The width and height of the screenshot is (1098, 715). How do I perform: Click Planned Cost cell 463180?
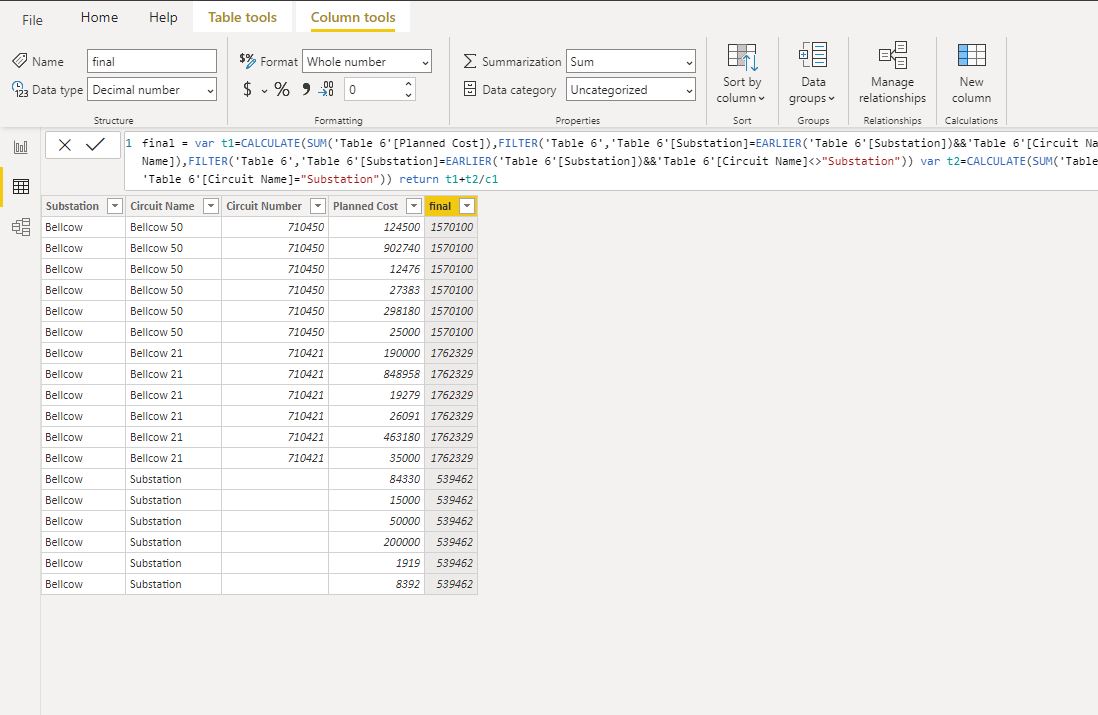[377, 437]
